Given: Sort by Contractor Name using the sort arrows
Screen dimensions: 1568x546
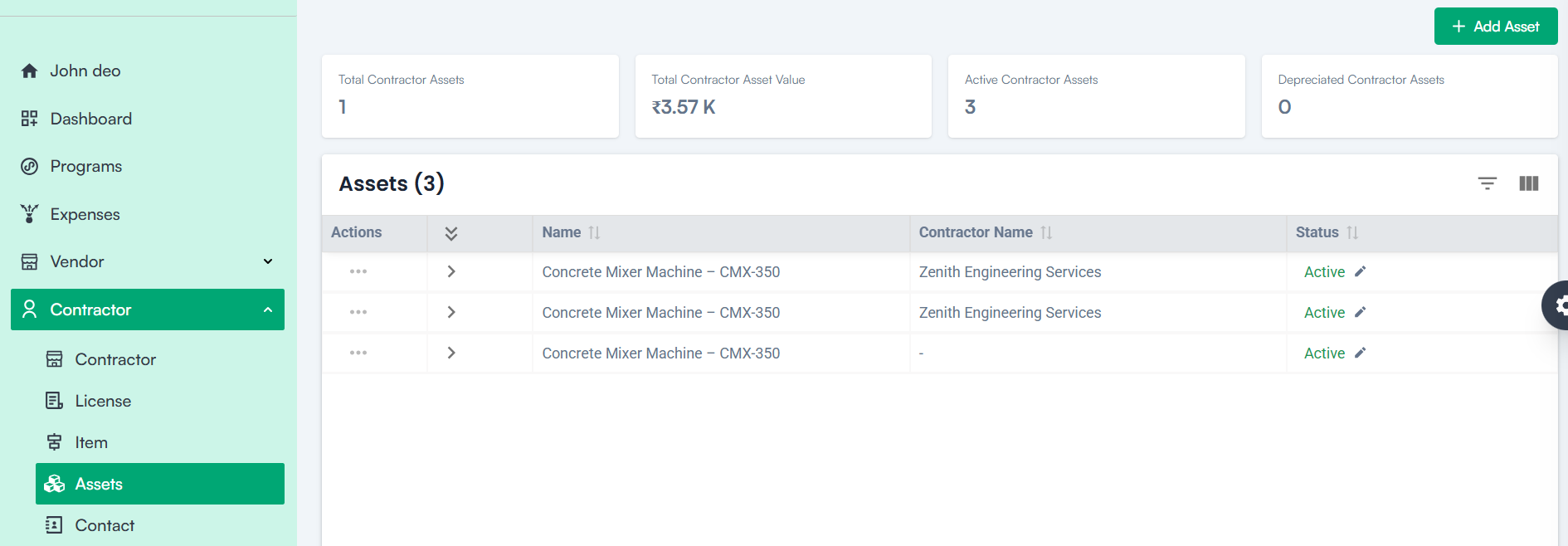Looking at the screenshot, I should pos(1046,233).
